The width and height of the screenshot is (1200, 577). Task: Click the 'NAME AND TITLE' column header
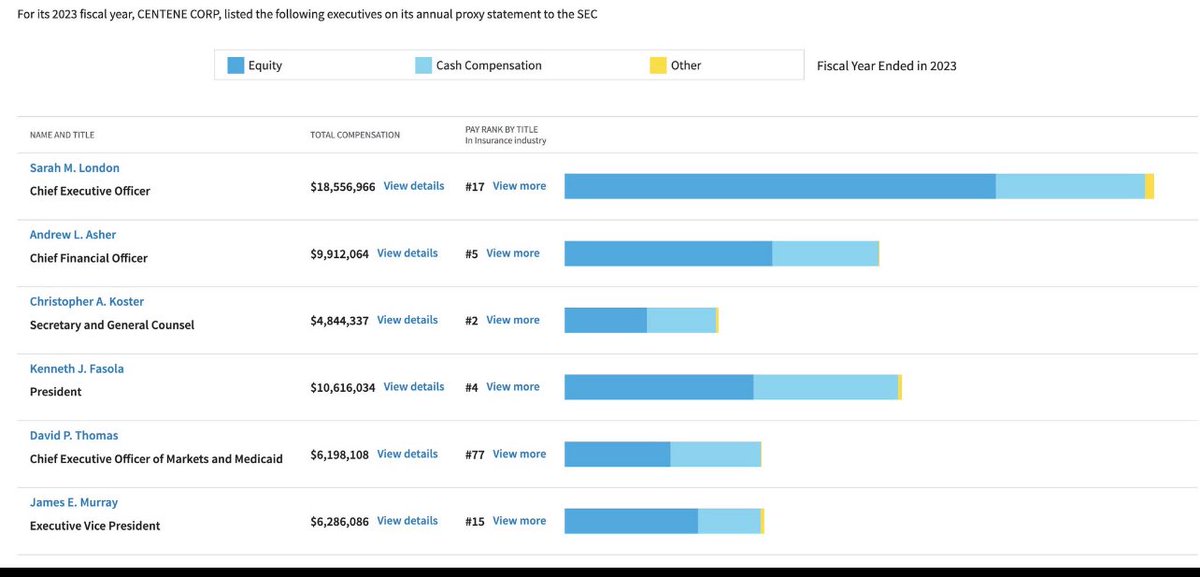coord(62,135)
